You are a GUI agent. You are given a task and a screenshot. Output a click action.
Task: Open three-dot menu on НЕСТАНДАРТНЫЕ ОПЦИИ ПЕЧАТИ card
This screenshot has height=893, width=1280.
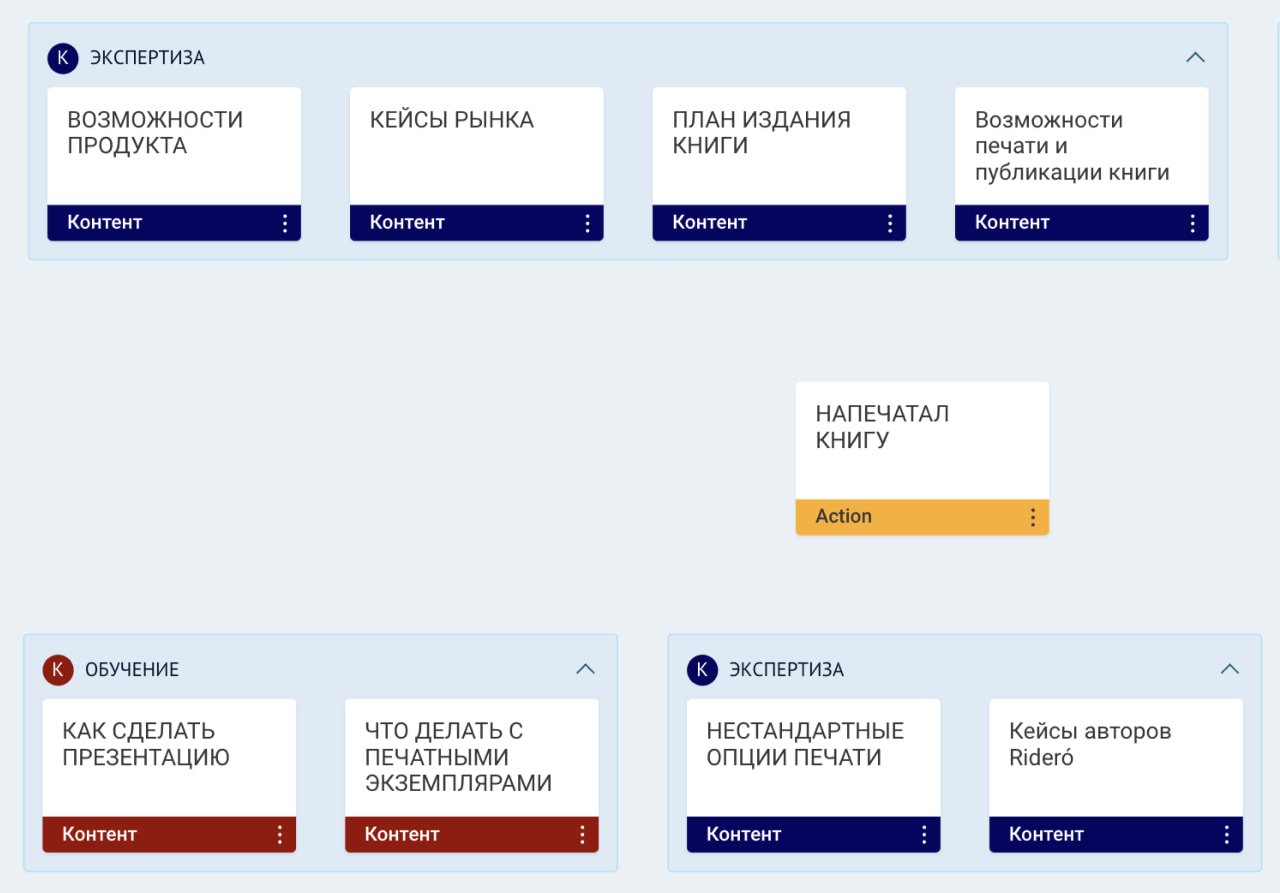[x=924, y=835]
